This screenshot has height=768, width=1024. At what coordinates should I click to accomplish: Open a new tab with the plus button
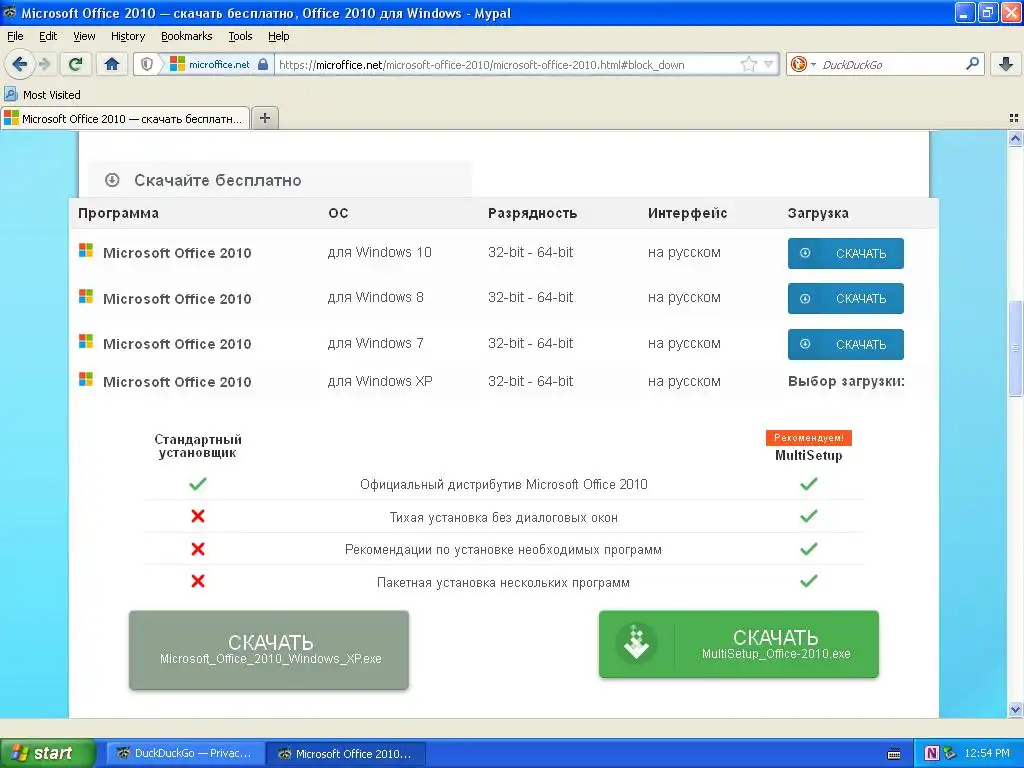coord(264,118)
